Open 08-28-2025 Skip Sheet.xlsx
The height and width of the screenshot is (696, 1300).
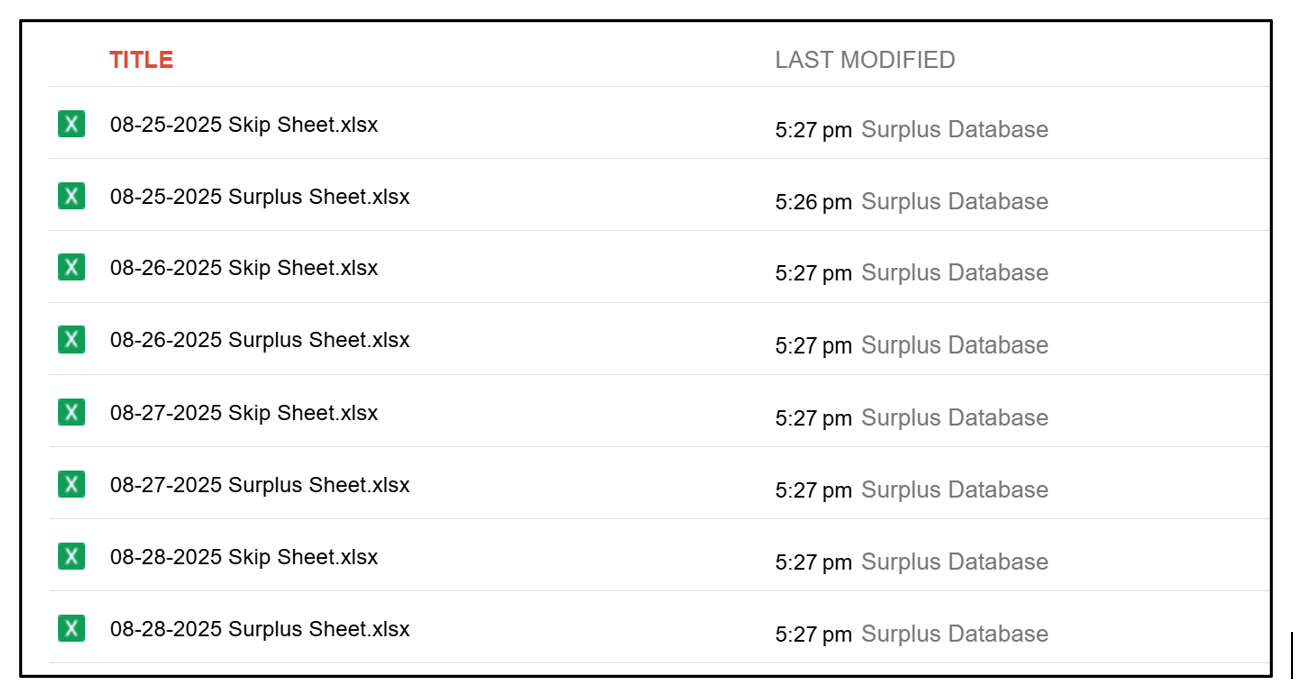pos(244,557)
